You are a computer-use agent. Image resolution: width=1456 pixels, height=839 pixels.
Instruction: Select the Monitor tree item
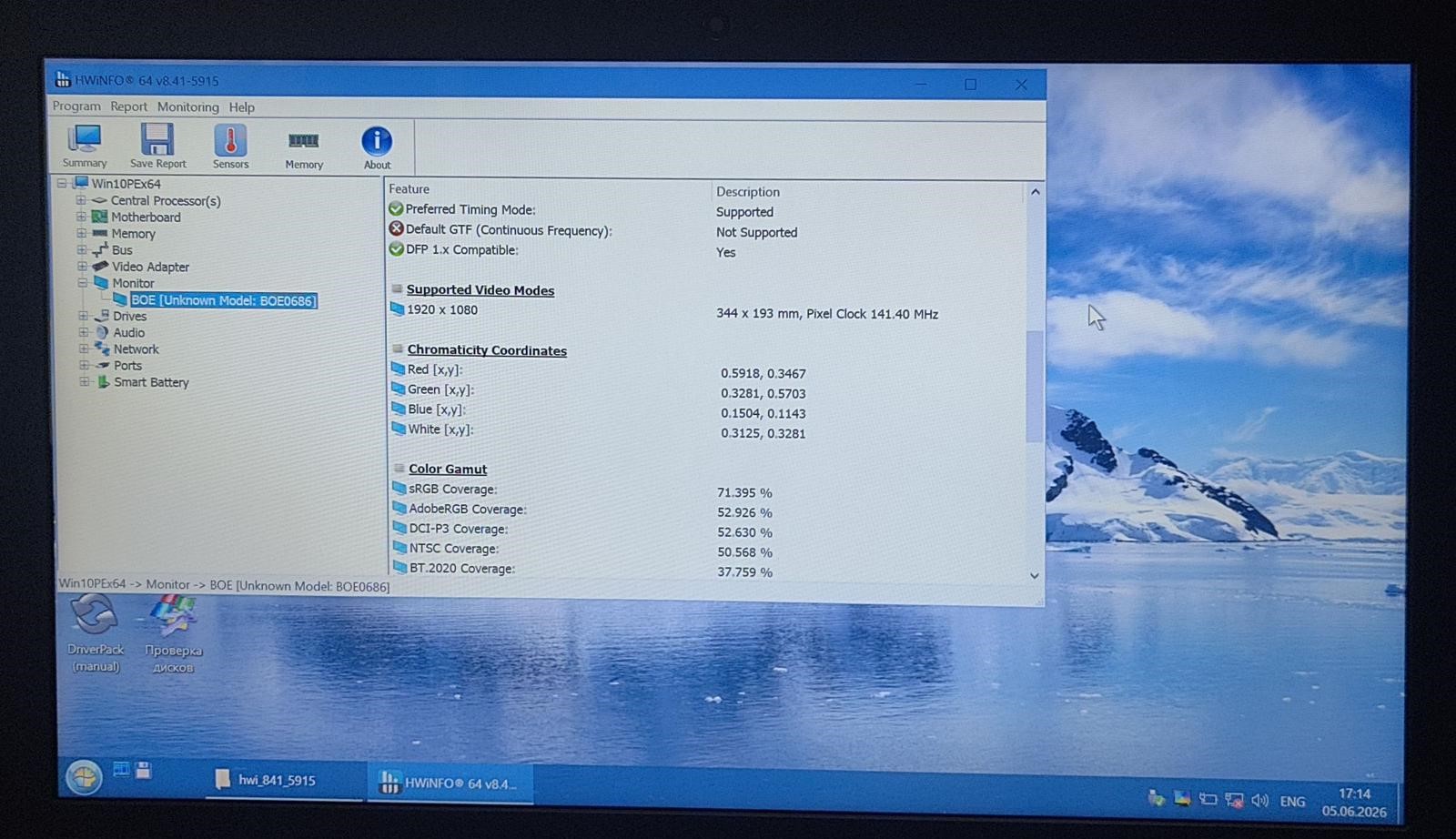coord(133,283)
